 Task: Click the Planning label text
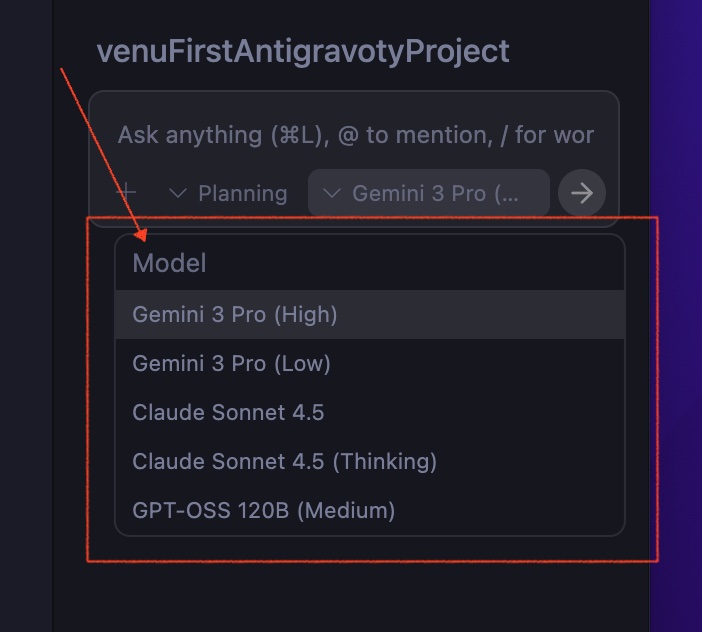(242, 193)
